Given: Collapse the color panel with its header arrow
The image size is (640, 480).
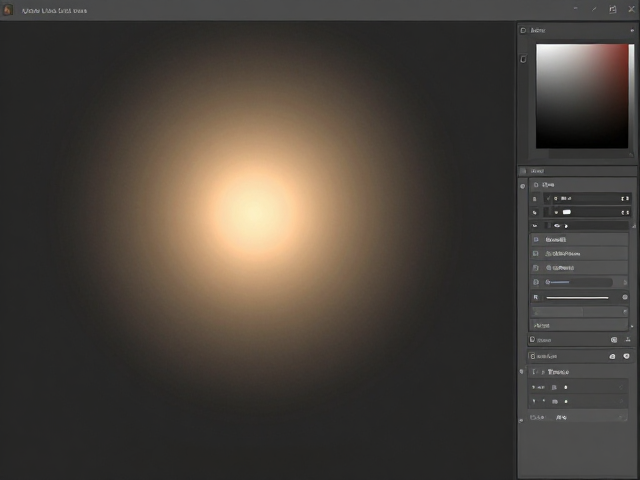Looking at the screenshot, I should (633, 30).
